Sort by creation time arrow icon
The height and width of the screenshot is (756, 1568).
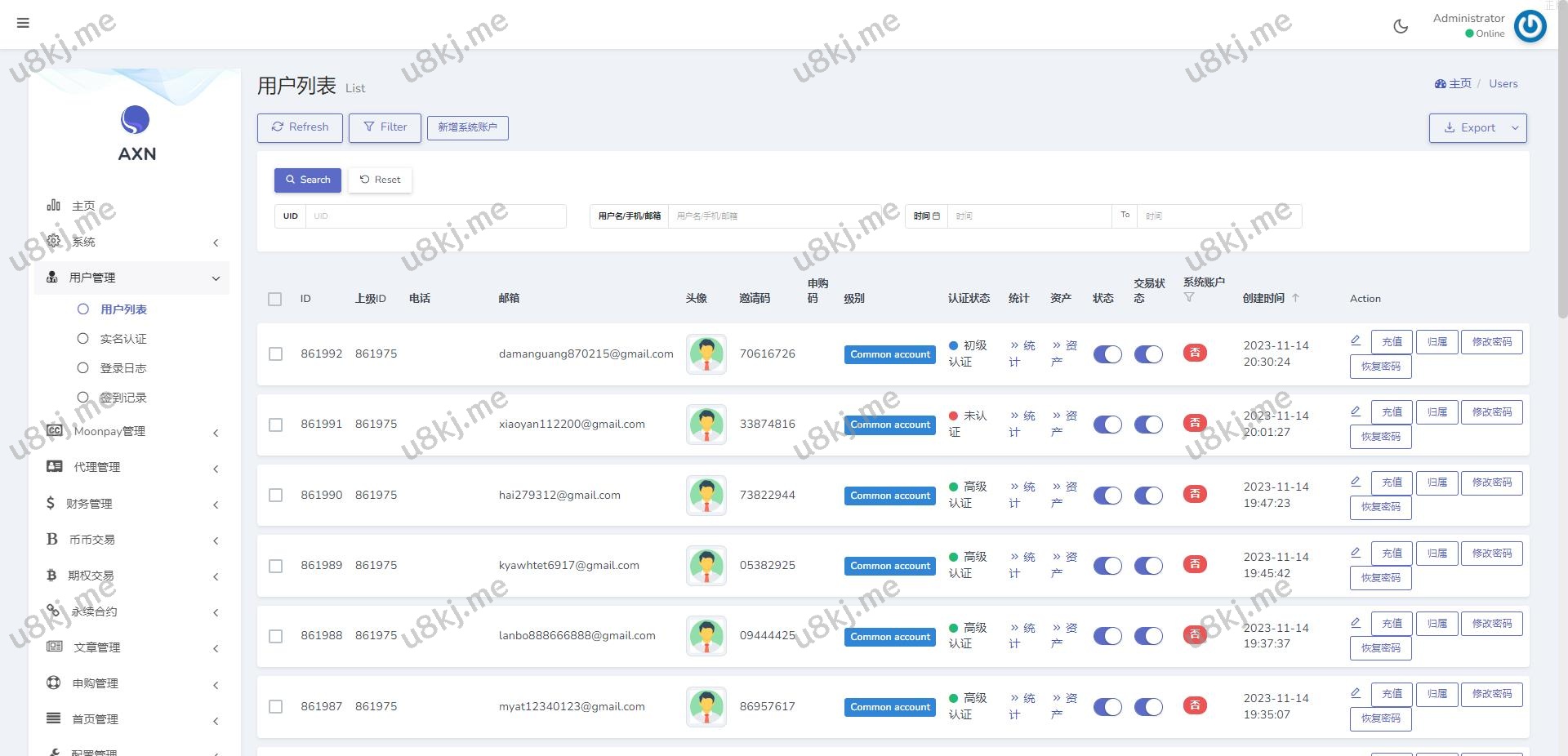tap(1295, 298)
